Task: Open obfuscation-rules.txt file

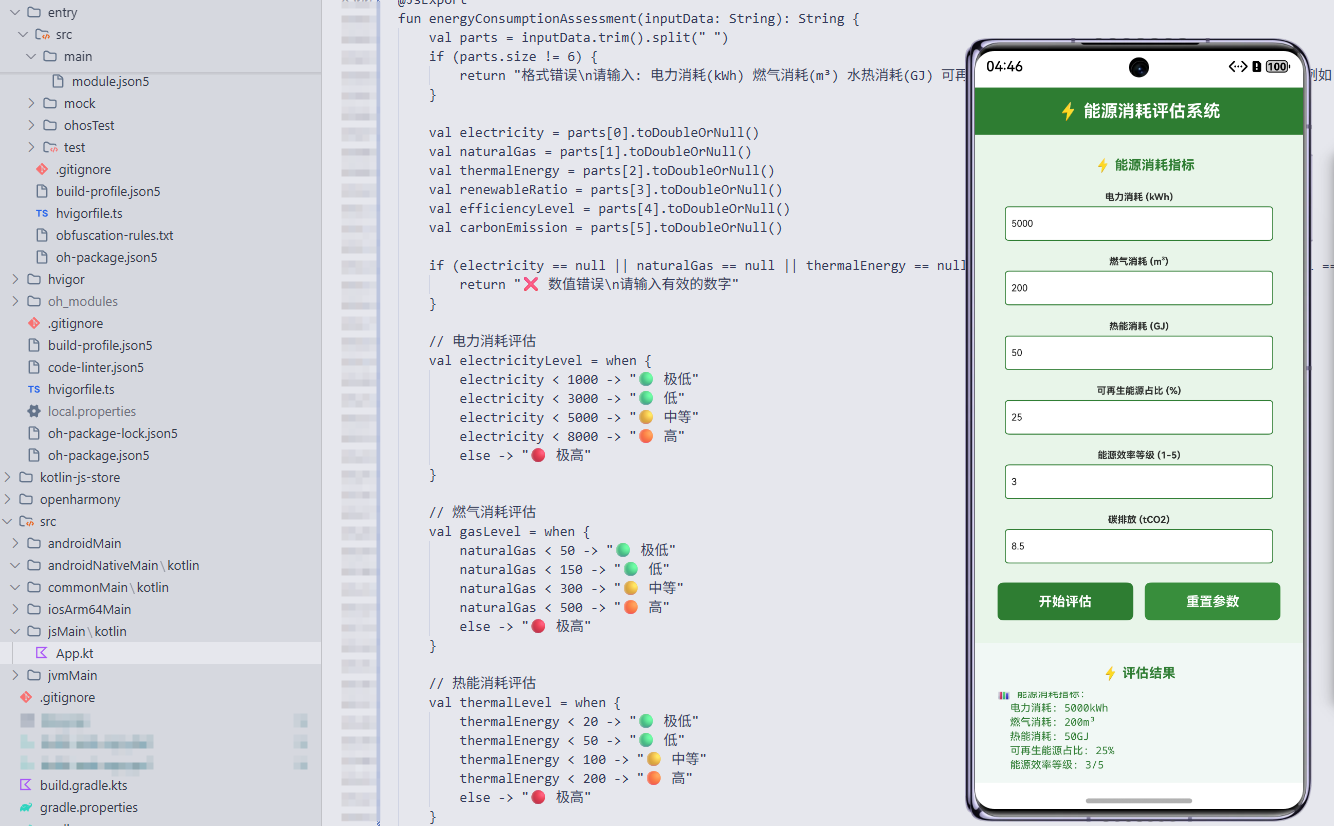Action: click(x=115, y=235)
